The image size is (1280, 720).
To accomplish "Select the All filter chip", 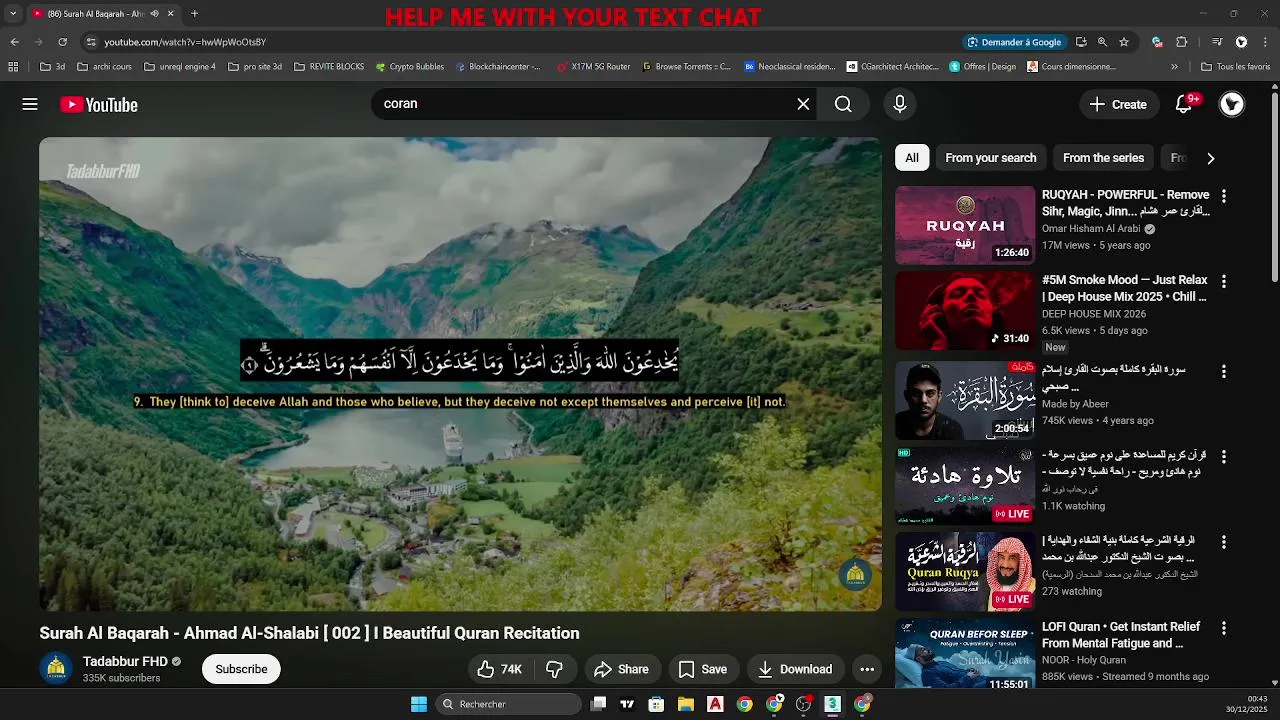I will 912,158.
